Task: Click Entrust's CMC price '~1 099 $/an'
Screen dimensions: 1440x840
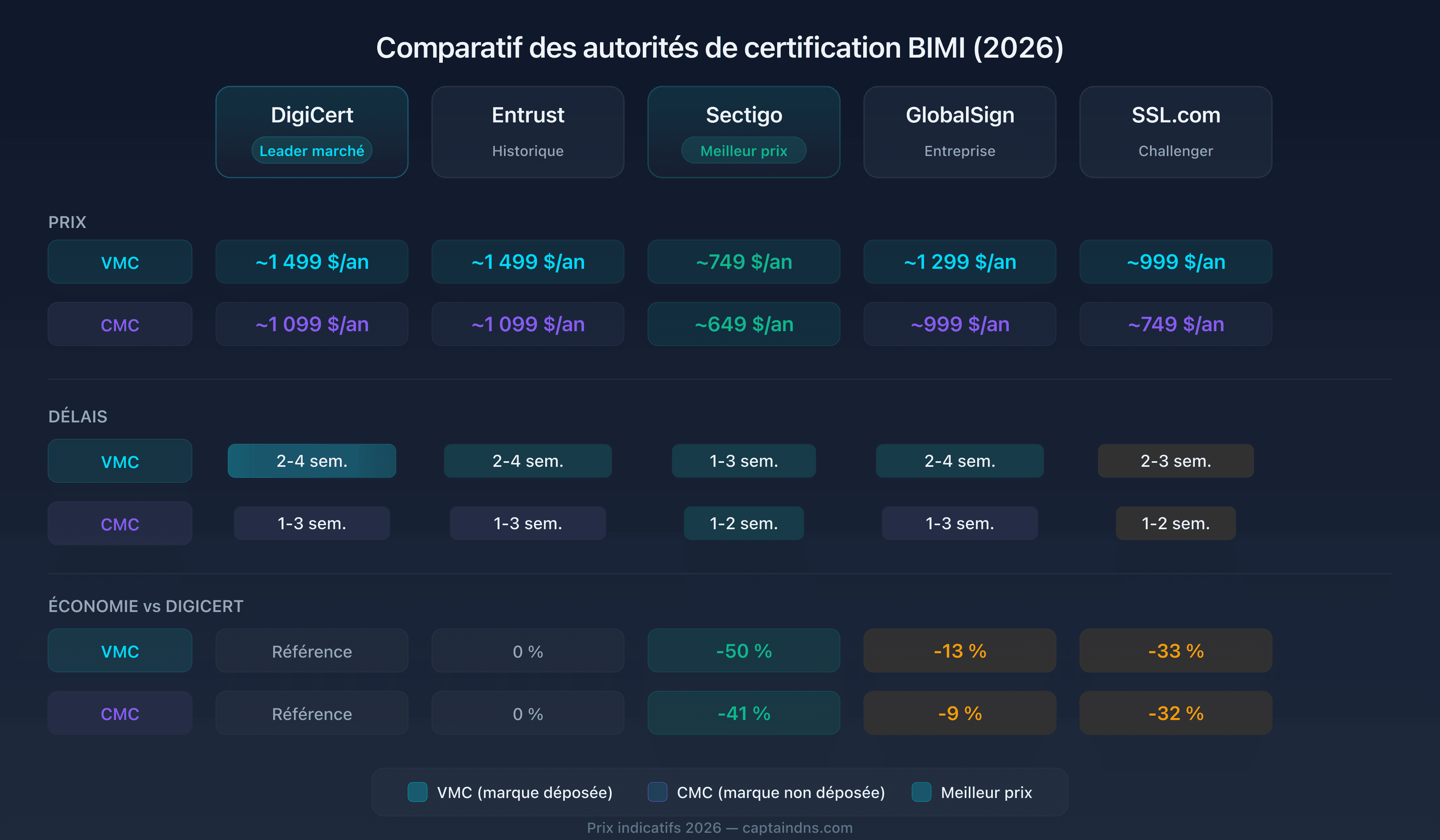Action: click(528, 324)
